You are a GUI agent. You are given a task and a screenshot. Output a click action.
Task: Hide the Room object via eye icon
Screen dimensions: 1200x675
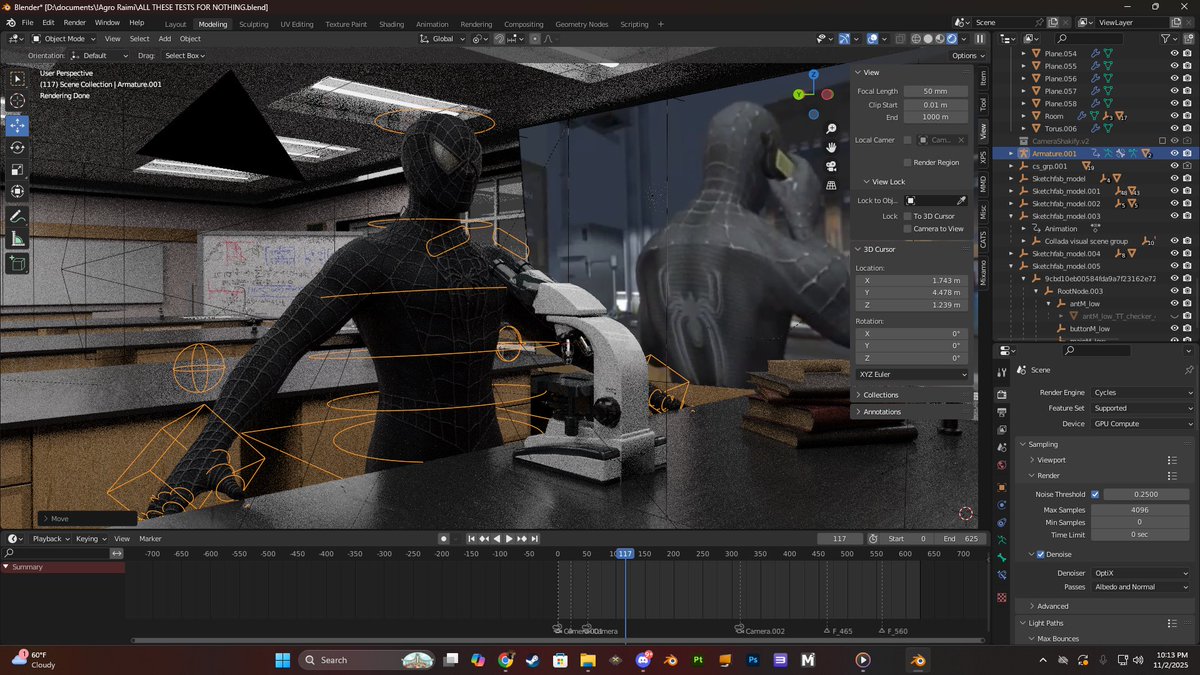tap(1174, 116)
